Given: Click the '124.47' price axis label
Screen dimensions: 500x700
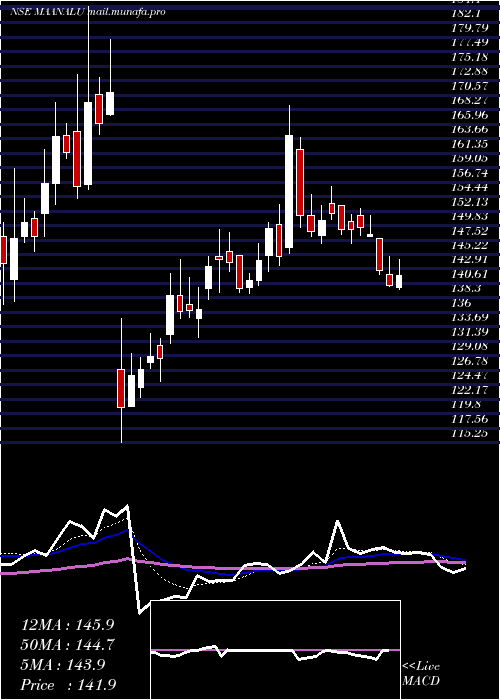Looking at the screenshot, I should click(469, 376).
